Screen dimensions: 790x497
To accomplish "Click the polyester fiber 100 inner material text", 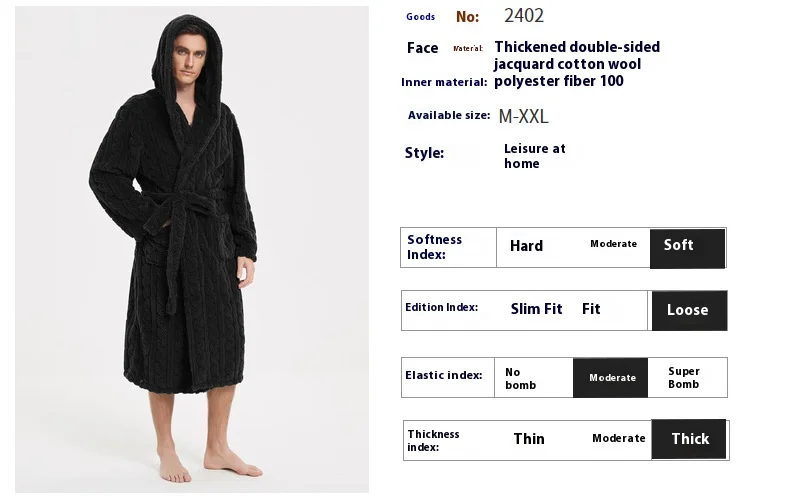I will tap(559, 81).
